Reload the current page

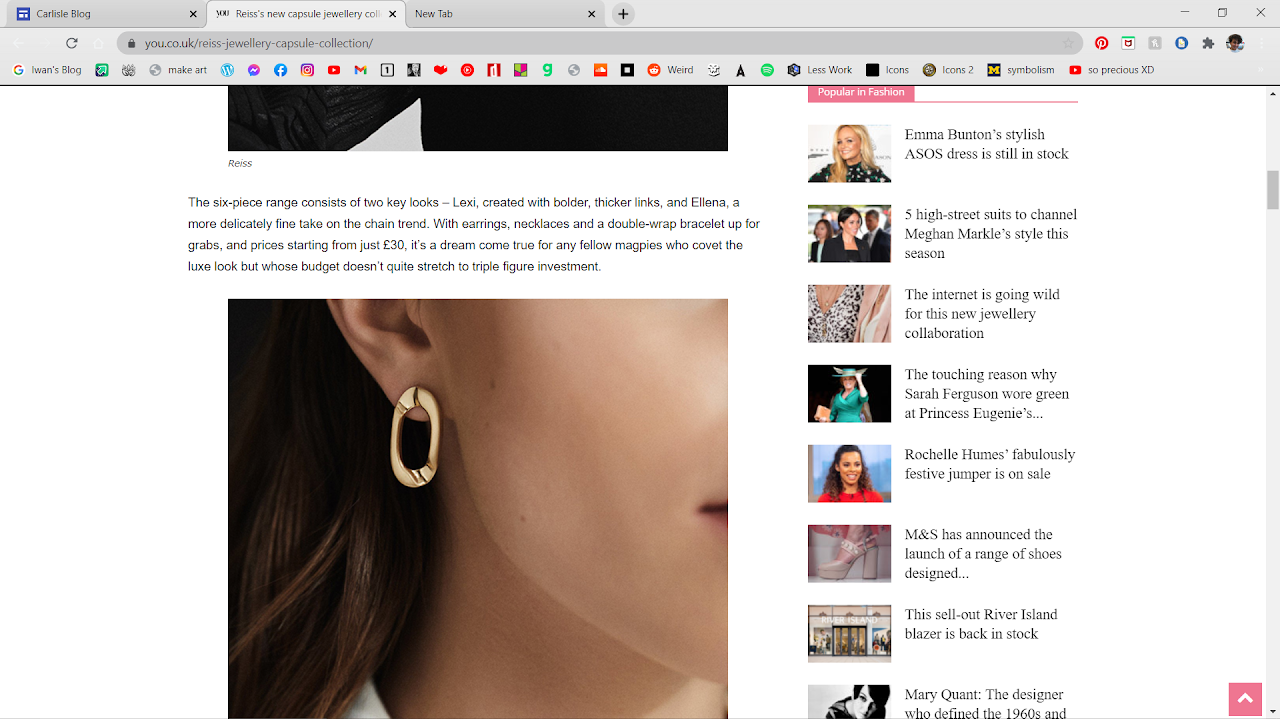click(72, 43)
